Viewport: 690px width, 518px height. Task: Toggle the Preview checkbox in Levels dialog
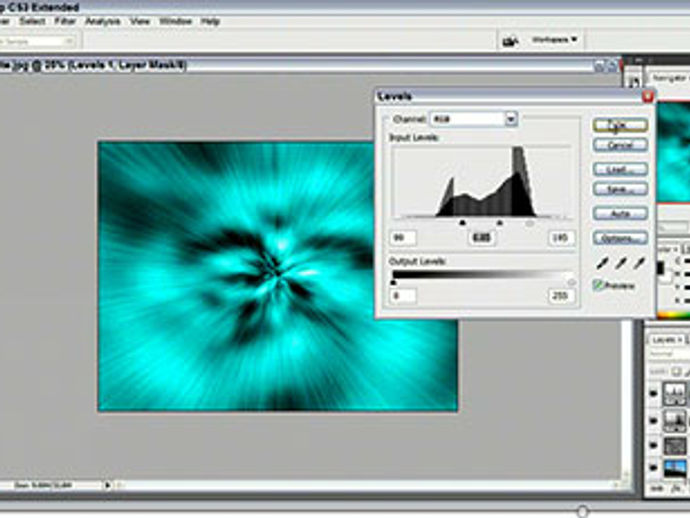pos(598,286)
